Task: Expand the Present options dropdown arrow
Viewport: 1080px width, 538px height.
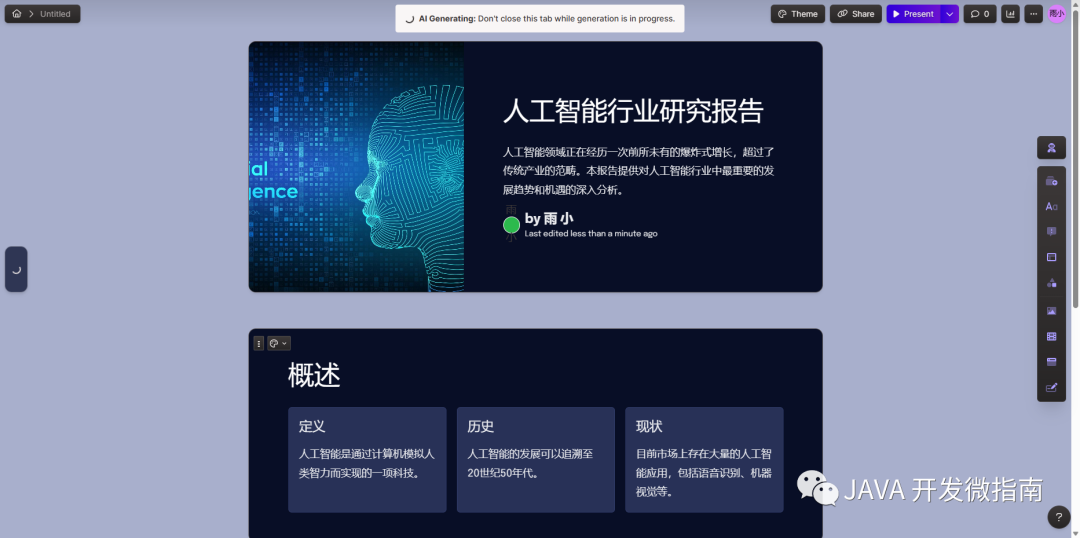Action: point(949,14)
